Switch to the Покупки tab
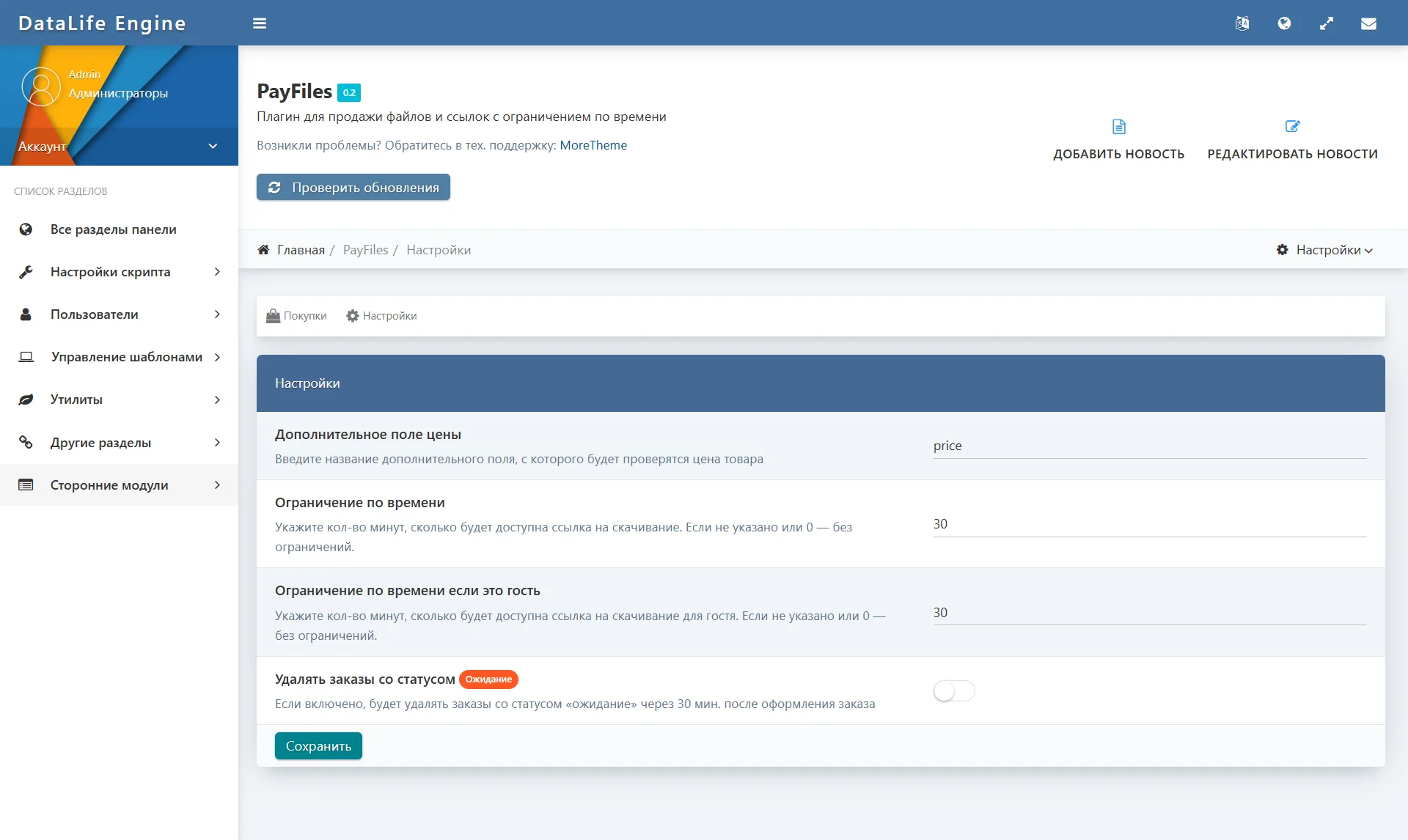The height and width of the screenshot is (840, 1408). [296, 316]
